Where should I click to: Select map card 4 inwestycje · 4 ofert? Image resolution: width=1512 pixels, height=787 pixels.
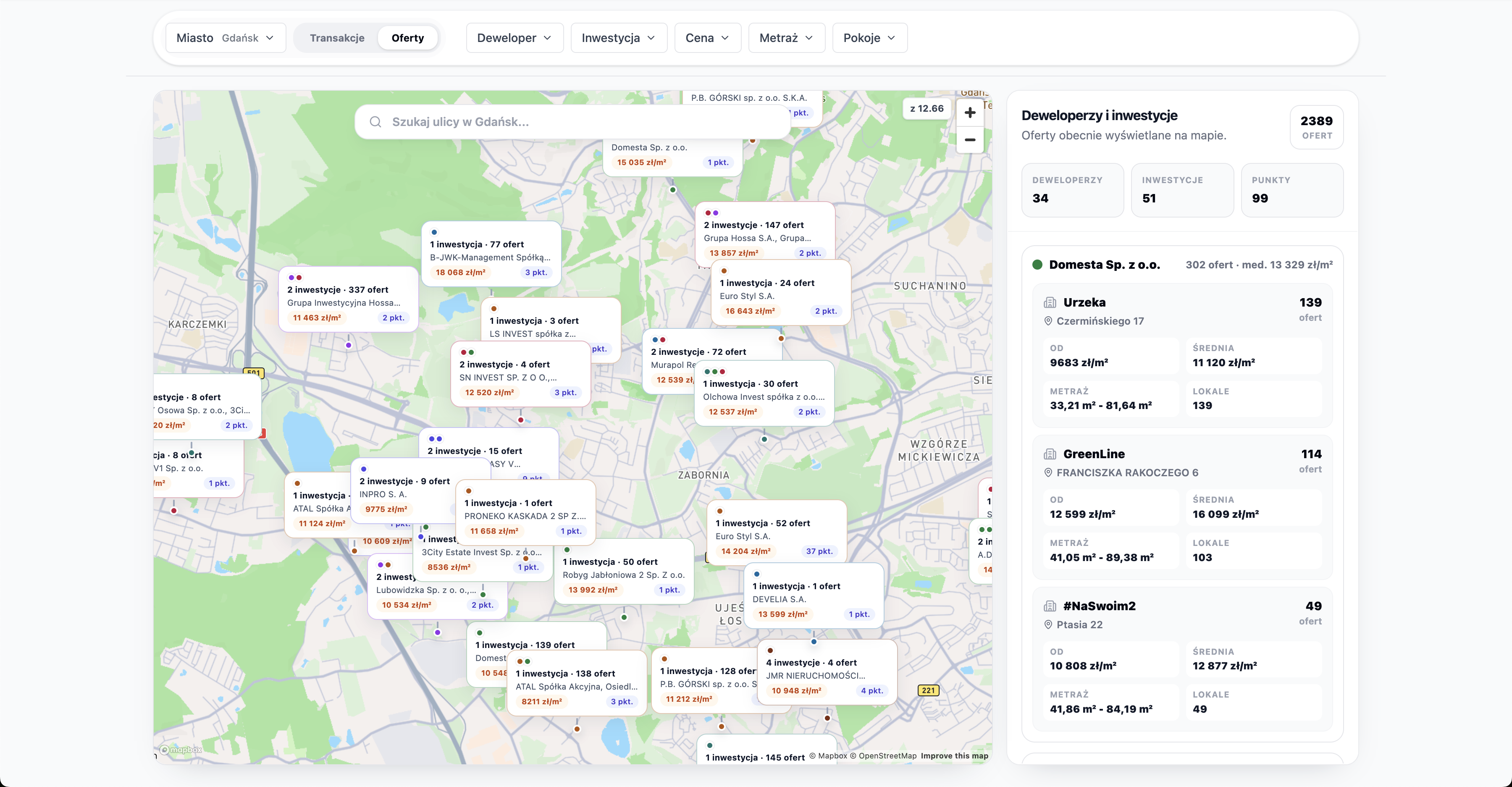827,672
